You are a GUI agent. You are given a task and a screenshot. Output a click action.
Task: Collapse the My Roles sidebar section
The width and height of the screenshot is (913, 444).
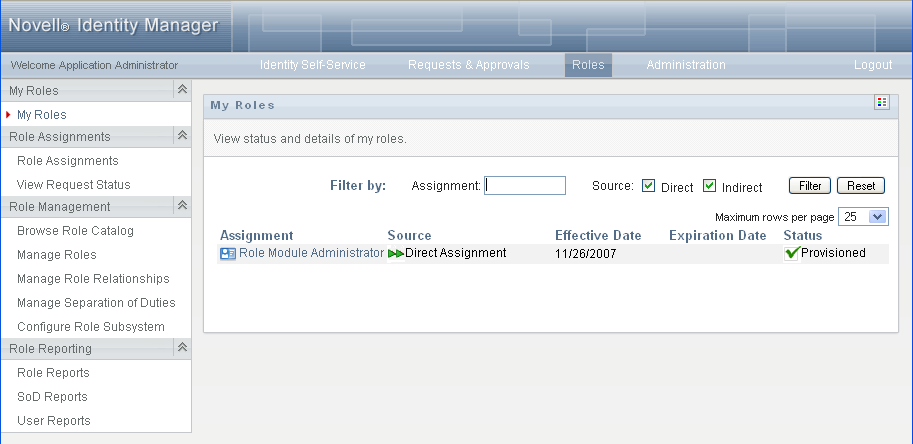coord(182,90)
